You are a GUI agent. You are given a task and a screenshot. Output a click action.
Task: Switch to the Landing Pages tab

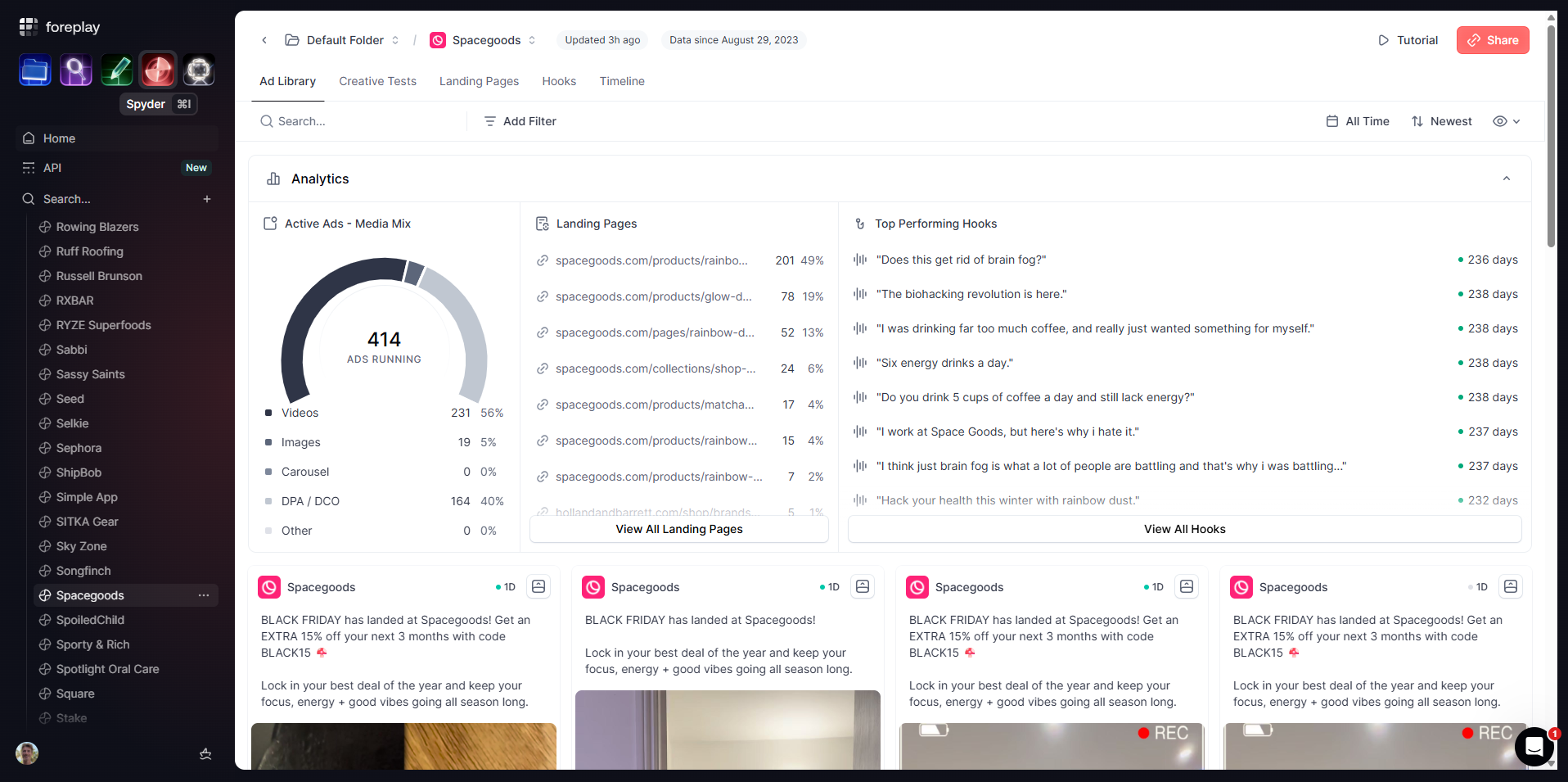(479, 81)
